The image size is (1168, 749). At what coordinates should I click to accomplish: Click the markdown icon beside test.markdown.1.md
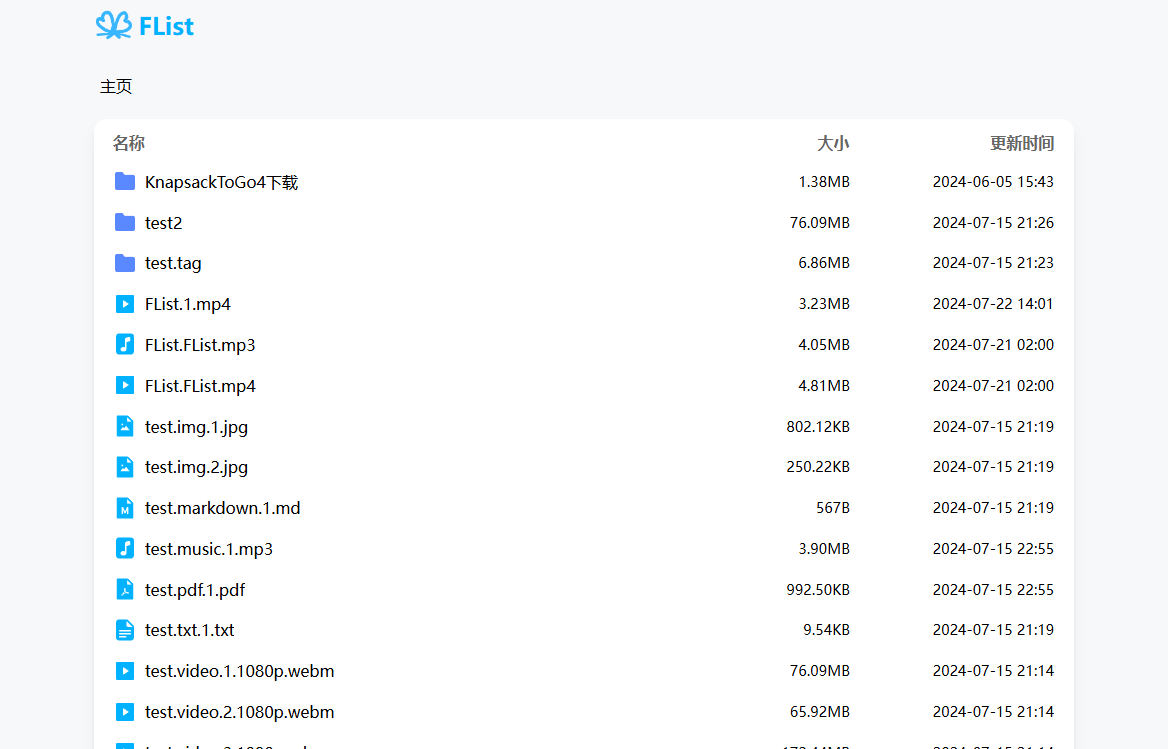coord(124,507)
